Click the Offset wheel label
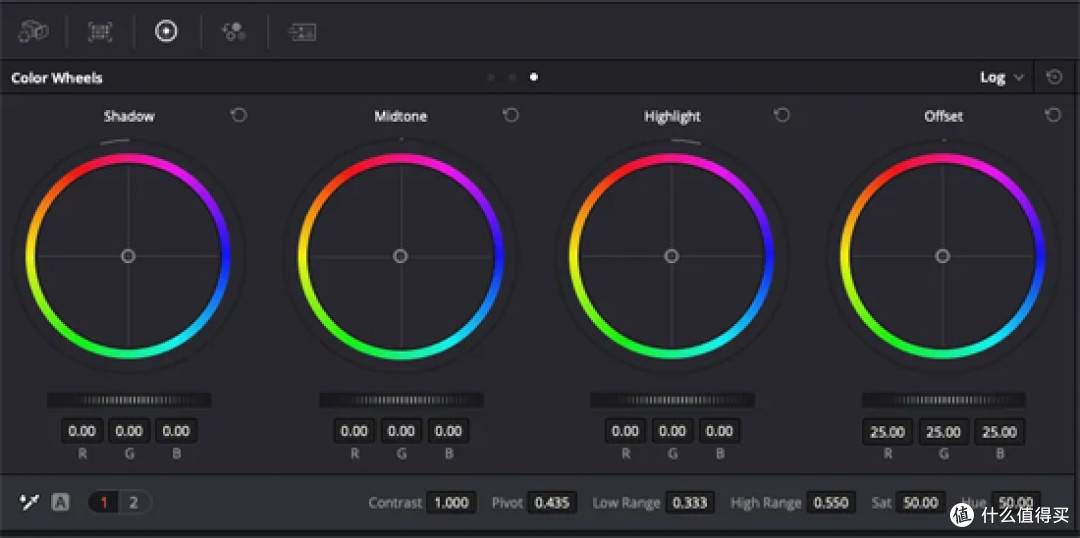This screenshot has height=538, width=1080. click(944, 116)
